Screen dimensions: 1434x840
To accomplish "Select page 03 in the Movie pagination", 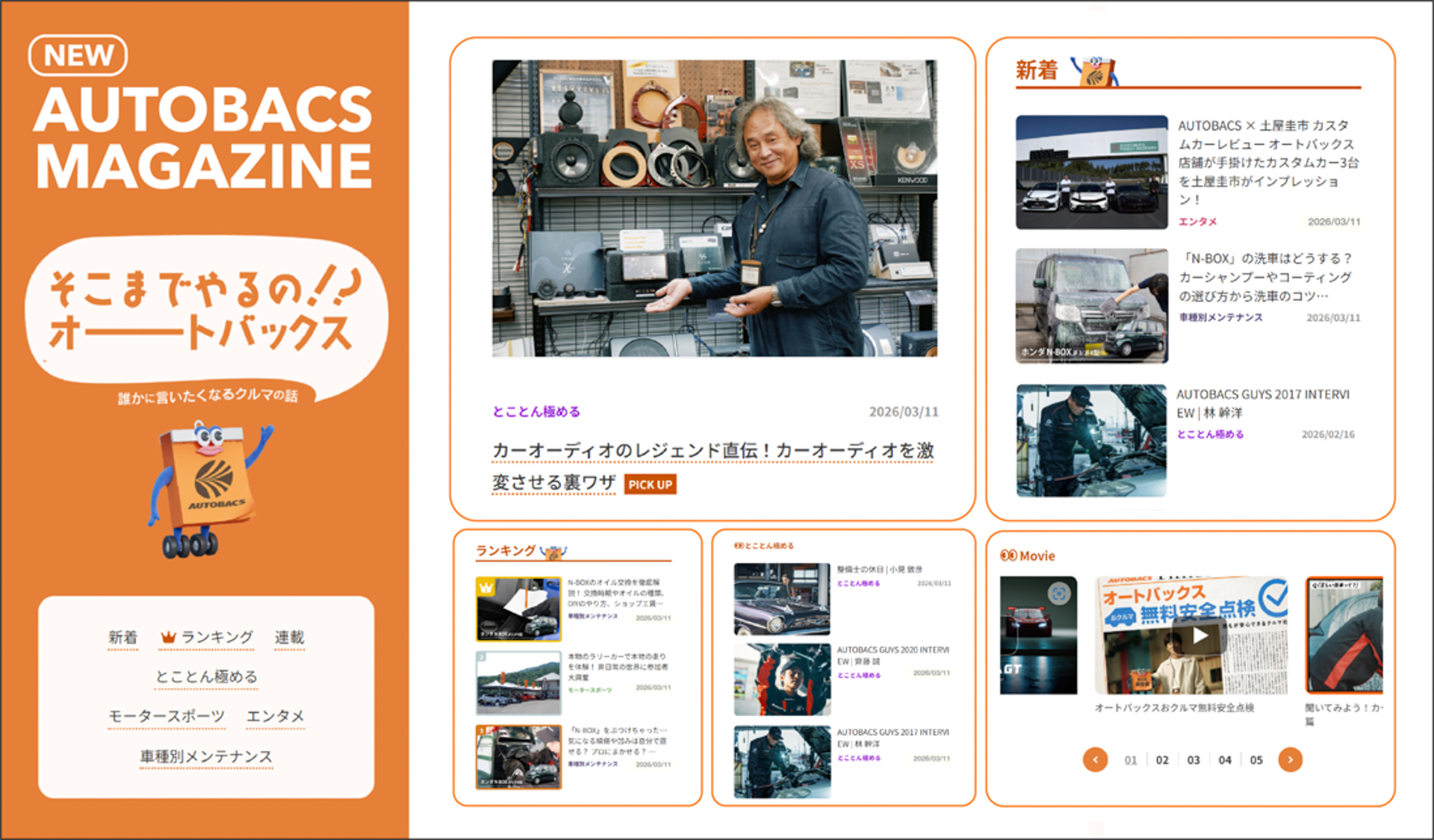I will (1194, 759).
